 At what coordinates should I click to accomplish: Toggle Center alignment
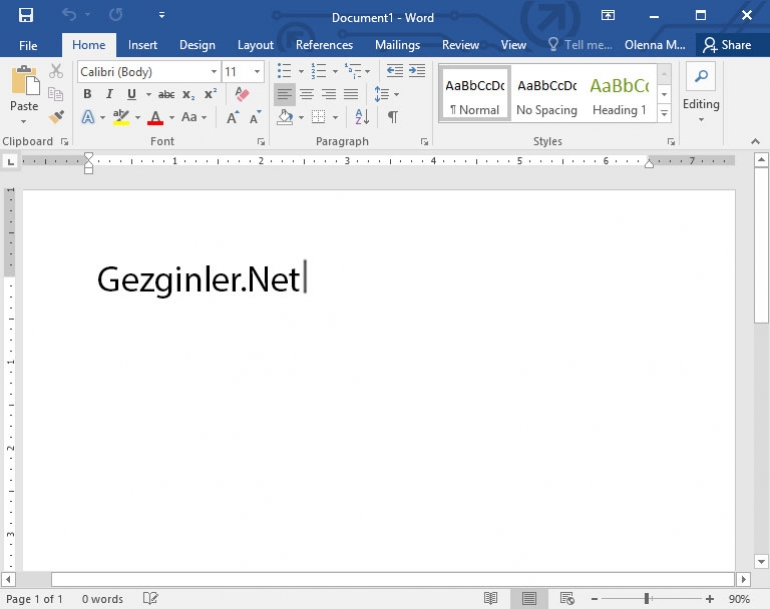point(307,94)
